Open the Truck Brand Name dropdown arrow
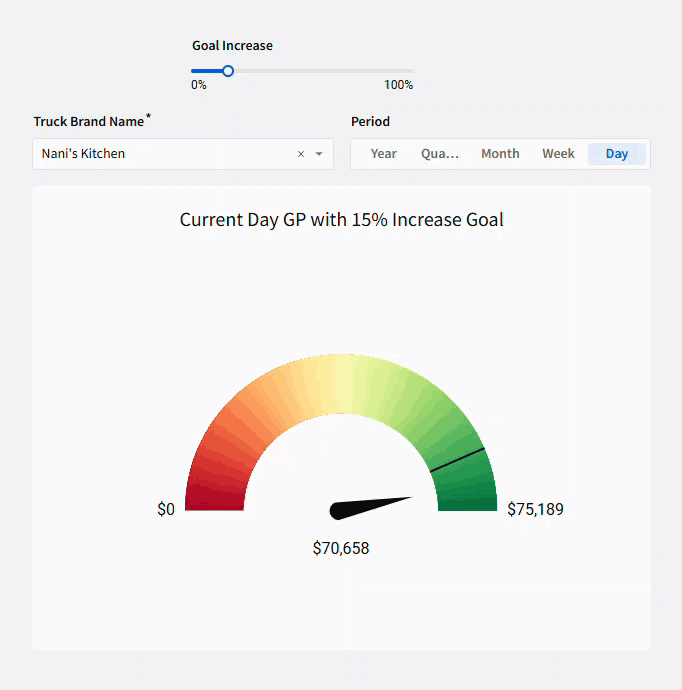Image resolution: width=682 pixels, height=690 pixels. [x=319, y=154]
